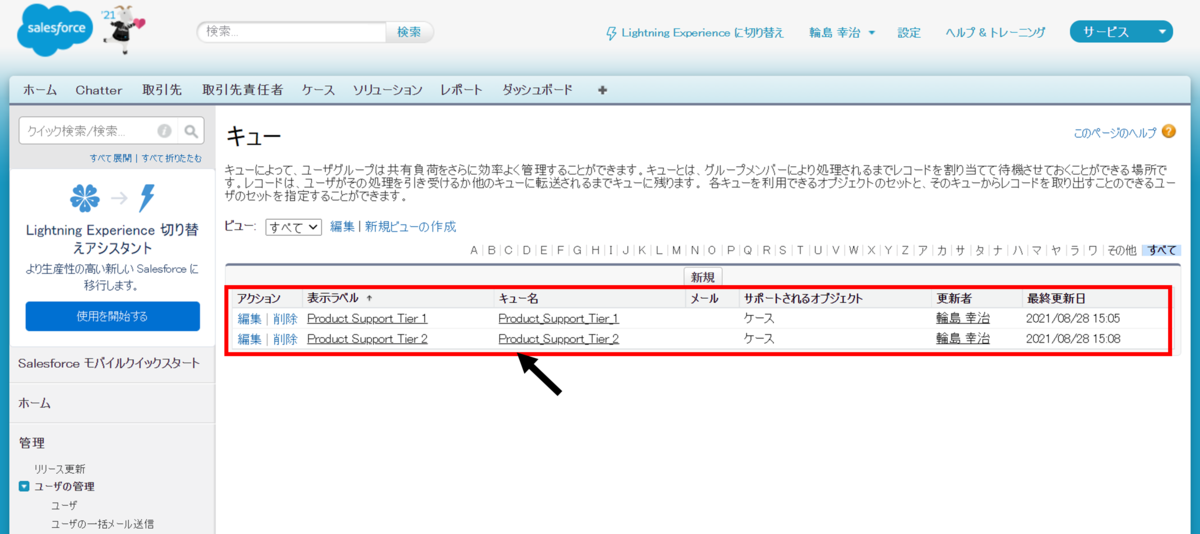Viewport: 1200px width, 534px height.
Task: Click 削除 for Product Support Tier 1
Action: 285,318
